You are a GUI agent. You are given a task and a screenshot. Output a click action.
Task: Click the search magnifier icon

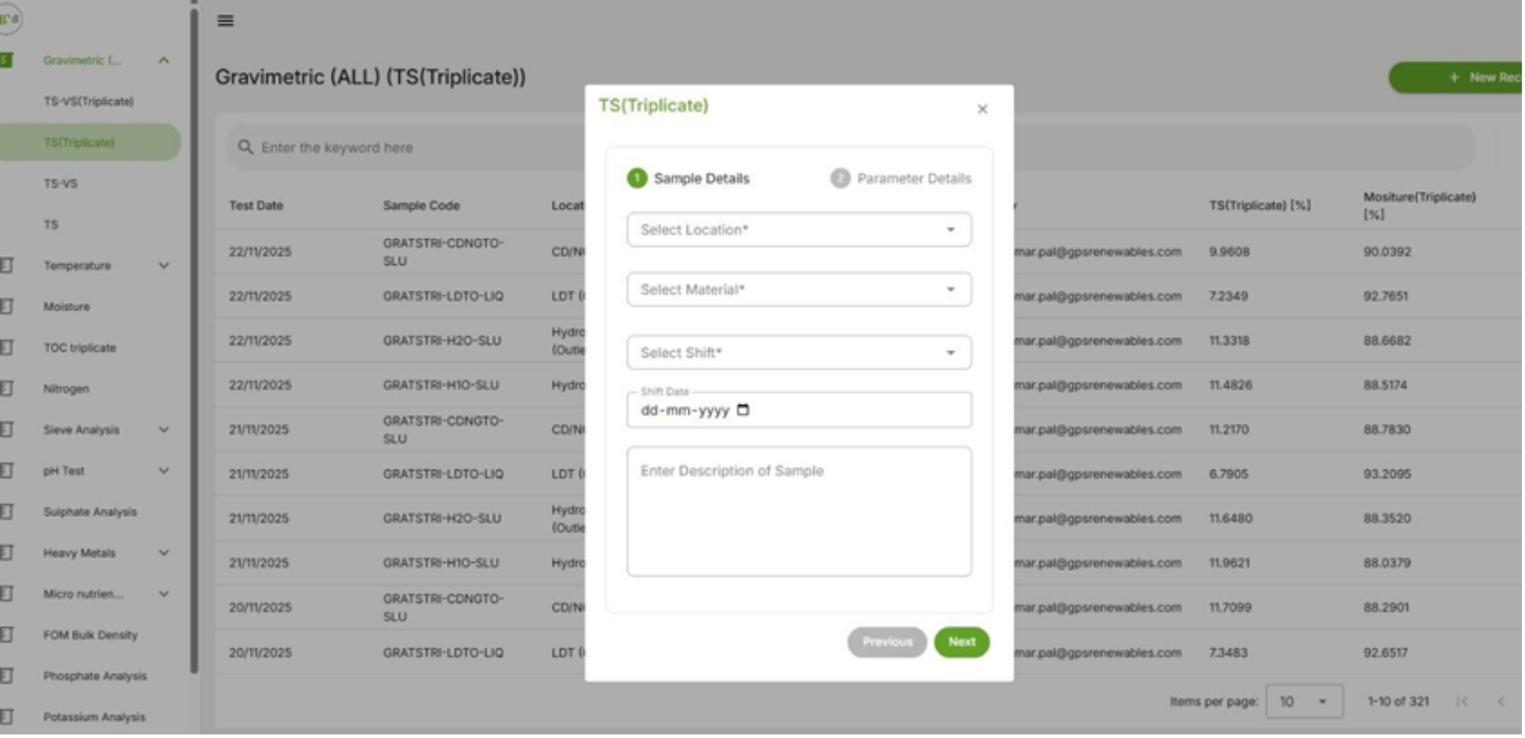point(245,148)
